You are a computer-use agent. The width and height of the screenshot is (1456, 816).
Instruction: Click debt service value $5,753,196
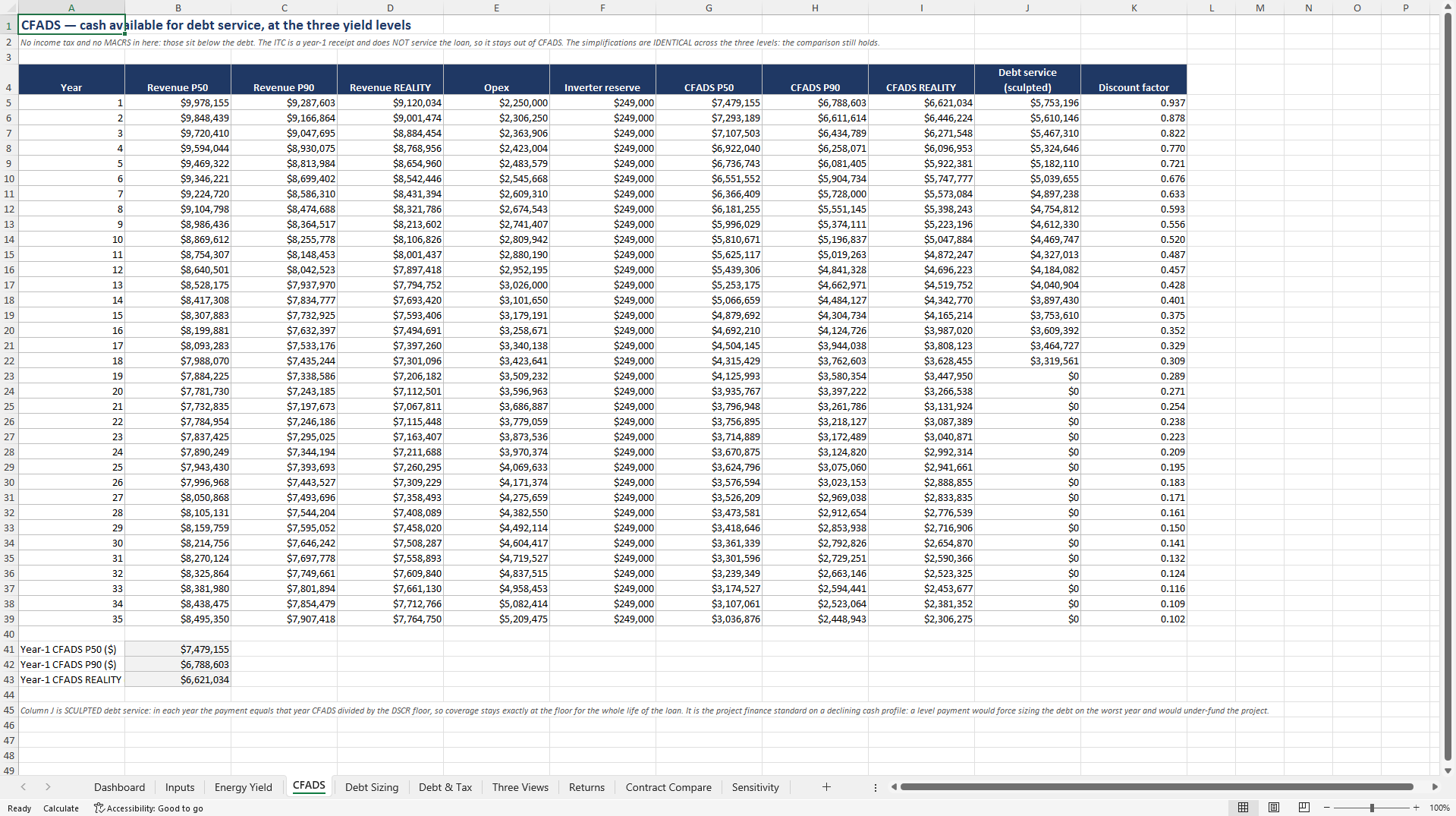[x=1027, y=102]
